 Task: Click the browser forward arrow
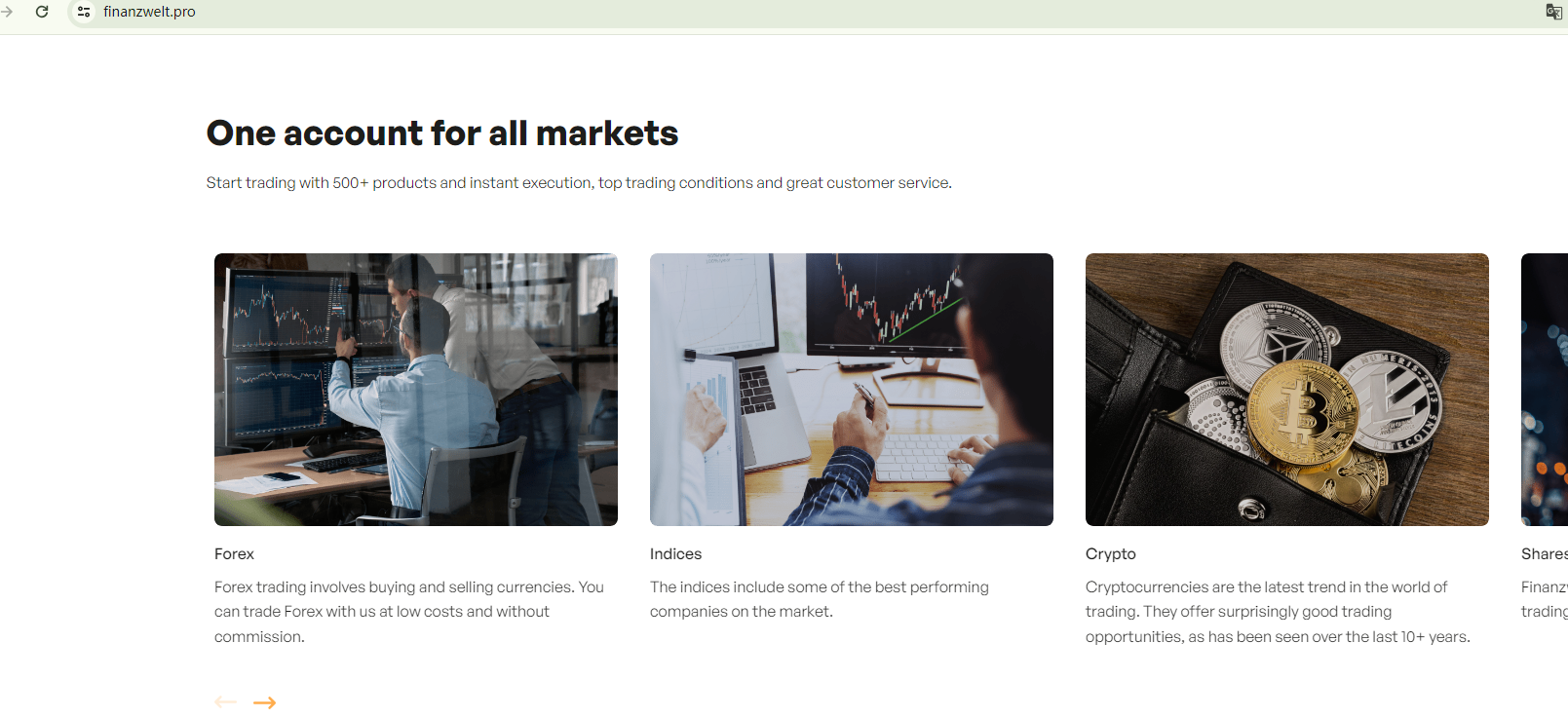pos(7,12)
